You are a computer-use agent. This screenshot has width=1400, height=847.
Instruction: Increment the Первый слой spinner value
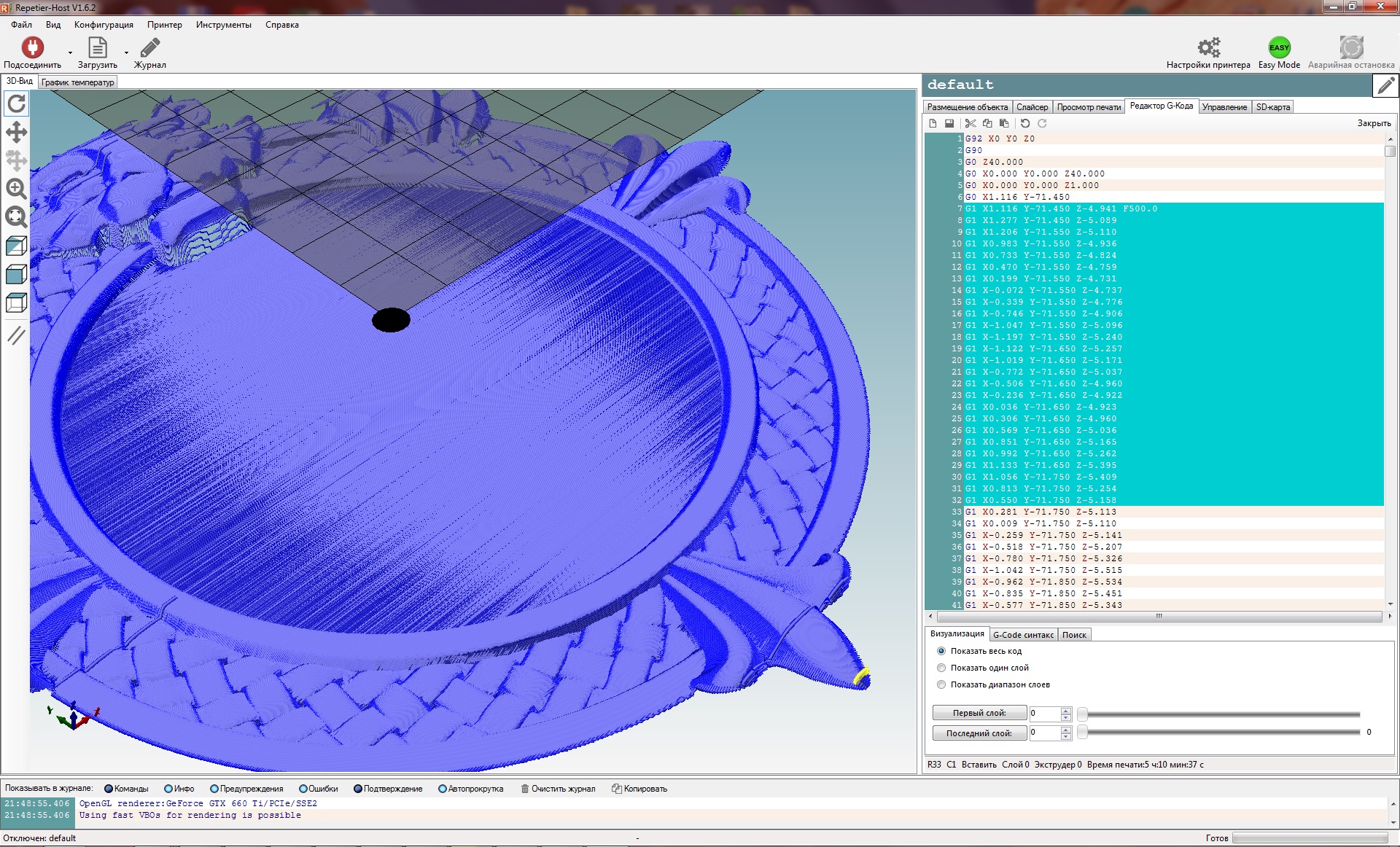coord(1066,710)
